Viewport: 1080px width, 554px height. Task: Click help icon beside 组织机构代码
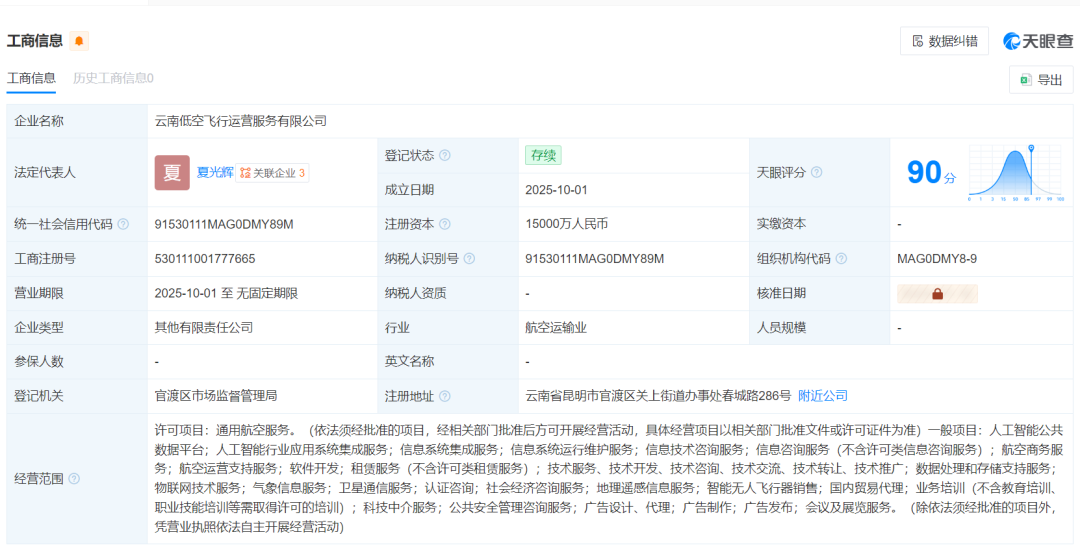click(841, 259)
